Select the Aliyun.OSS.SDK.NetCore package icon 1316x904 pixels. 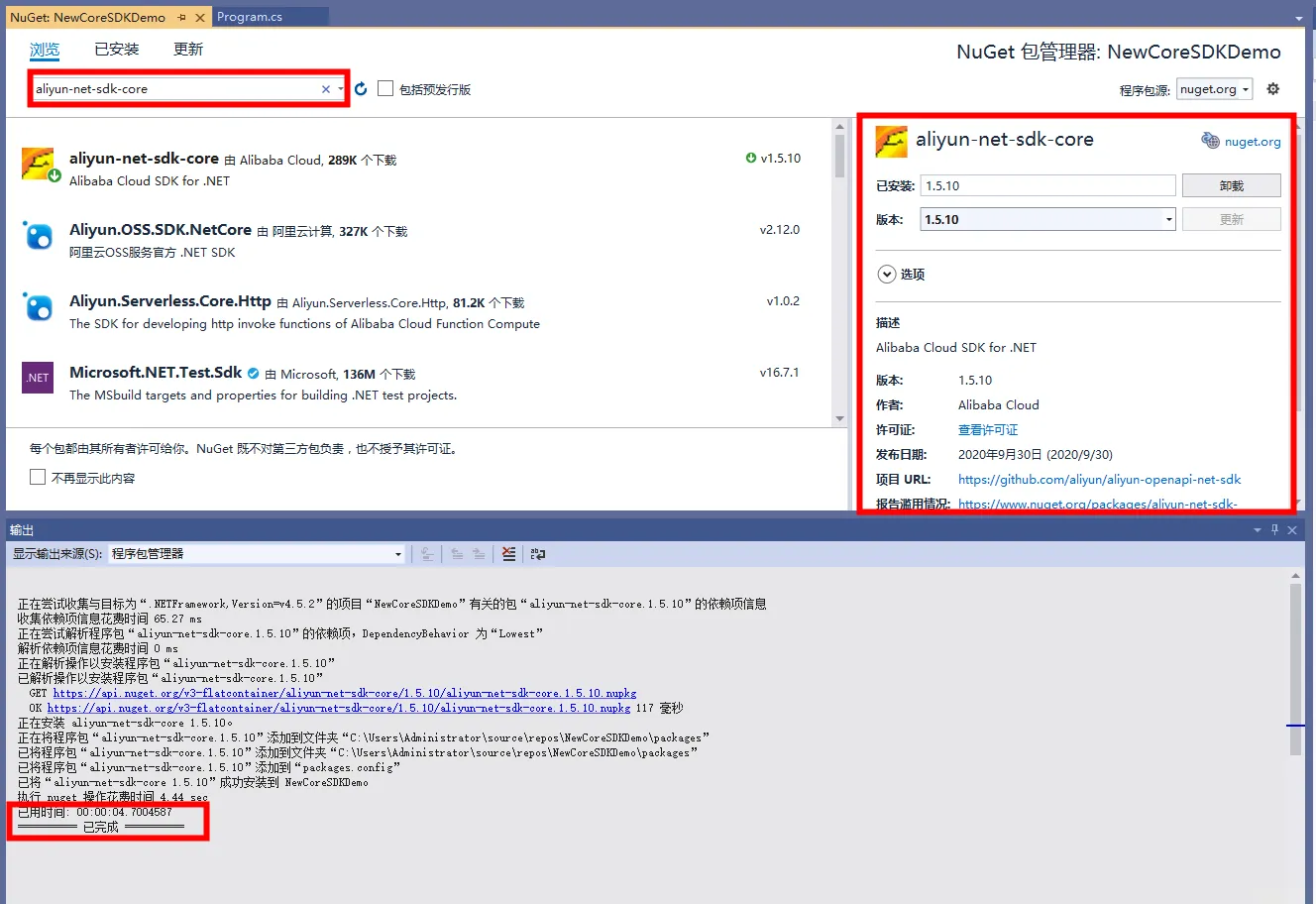(x=39, y=235)
